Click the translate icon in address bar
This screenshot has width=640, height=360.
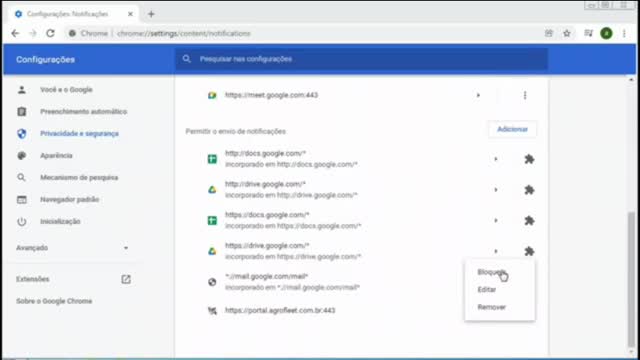[x=549, y=33]
